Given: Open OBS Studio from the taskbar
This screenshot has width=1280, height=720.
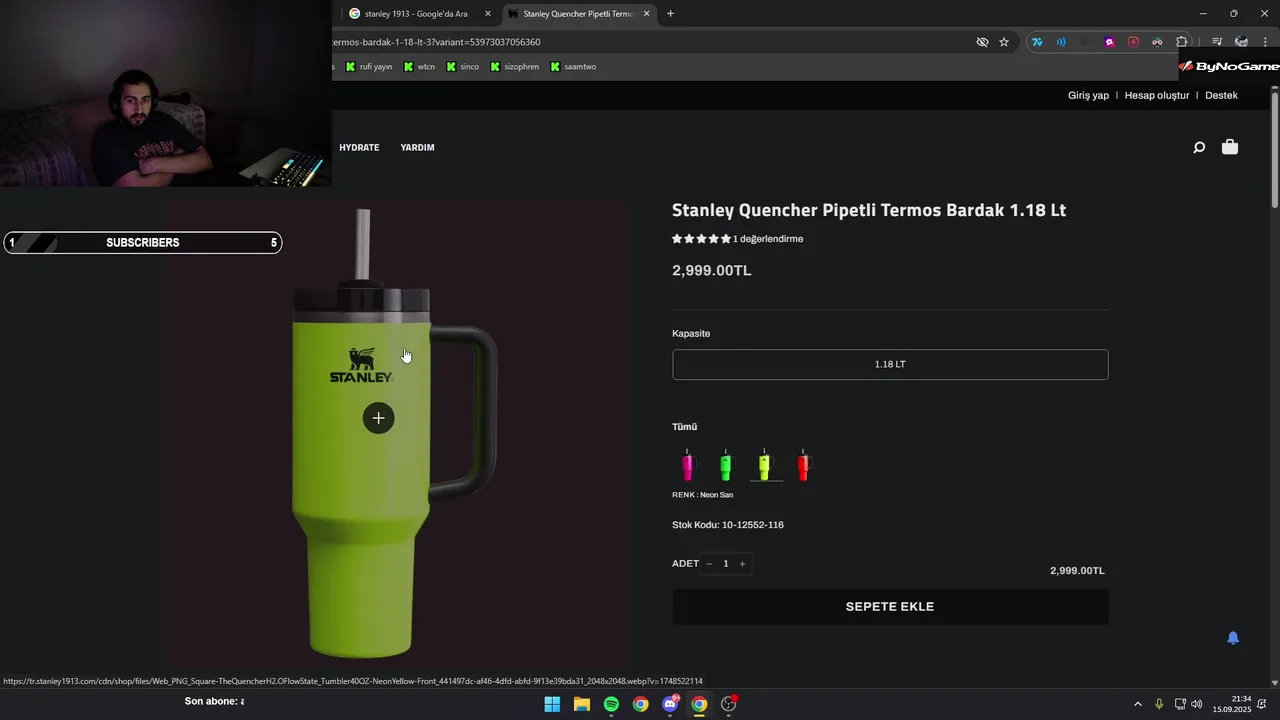Looking at the screenshot, I should [x=729, y=704].
